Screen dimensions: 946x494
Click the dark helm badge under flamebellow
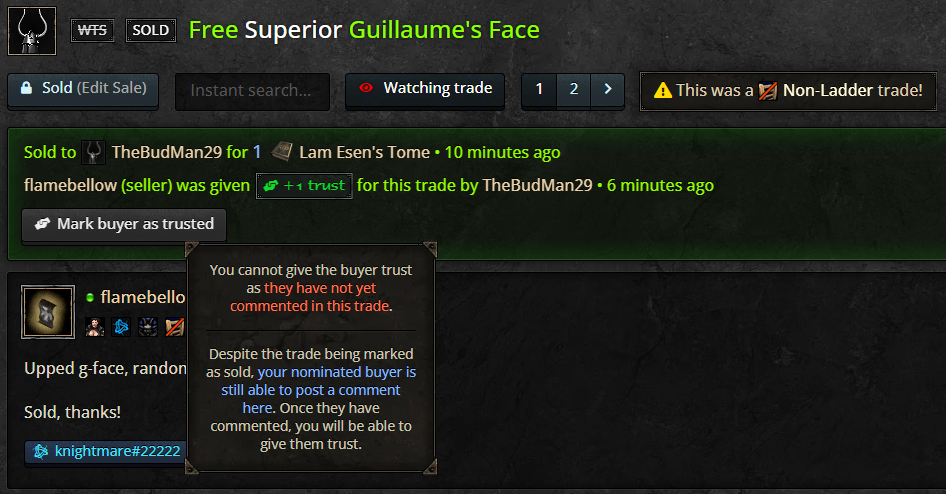pos(148,327)
